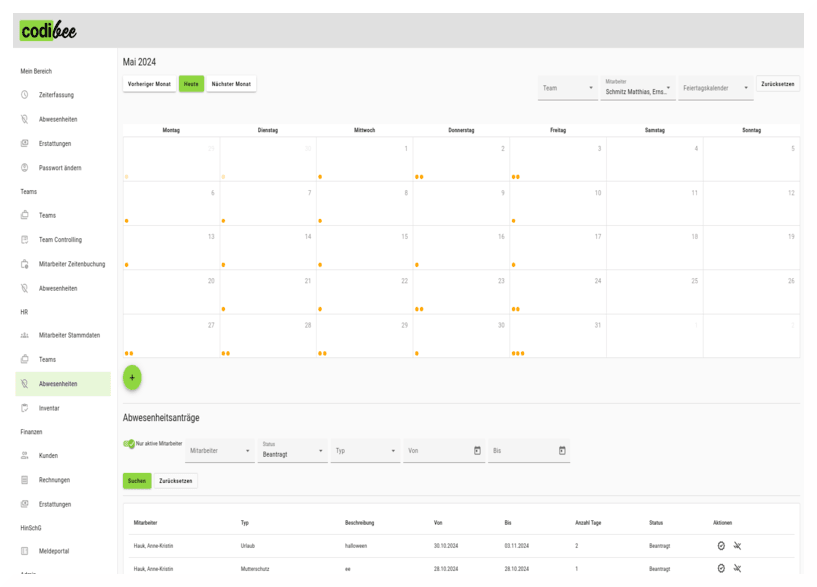Screen dimensions: 817x587
Task: Click the green plus add-absence button
Action: point(132,378)
